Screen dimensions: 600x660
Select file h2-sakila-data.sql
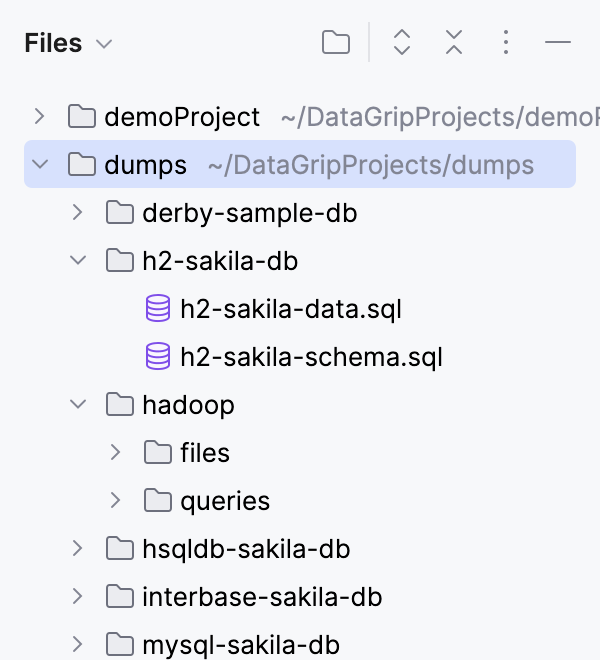[x=291, y=309]
